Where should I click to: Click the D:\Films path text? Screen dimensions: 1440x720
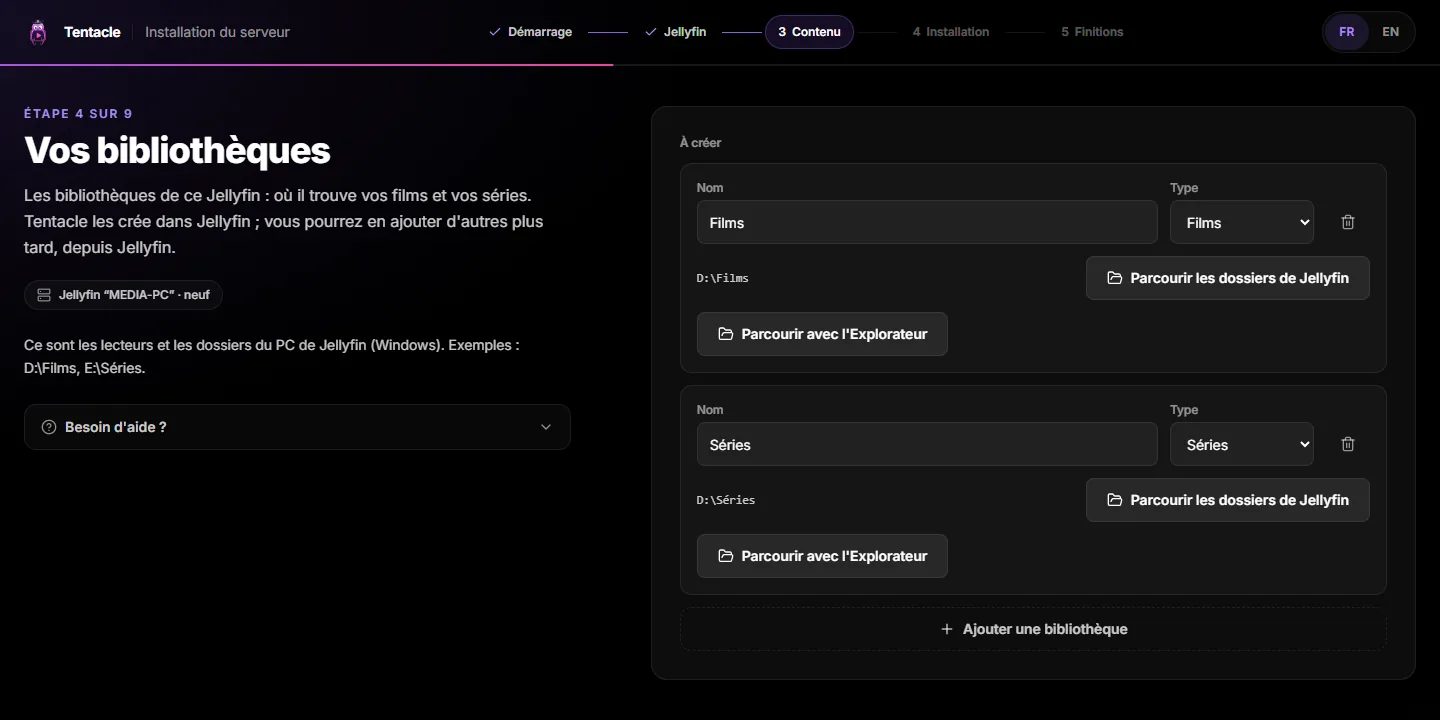click(723, 278)
